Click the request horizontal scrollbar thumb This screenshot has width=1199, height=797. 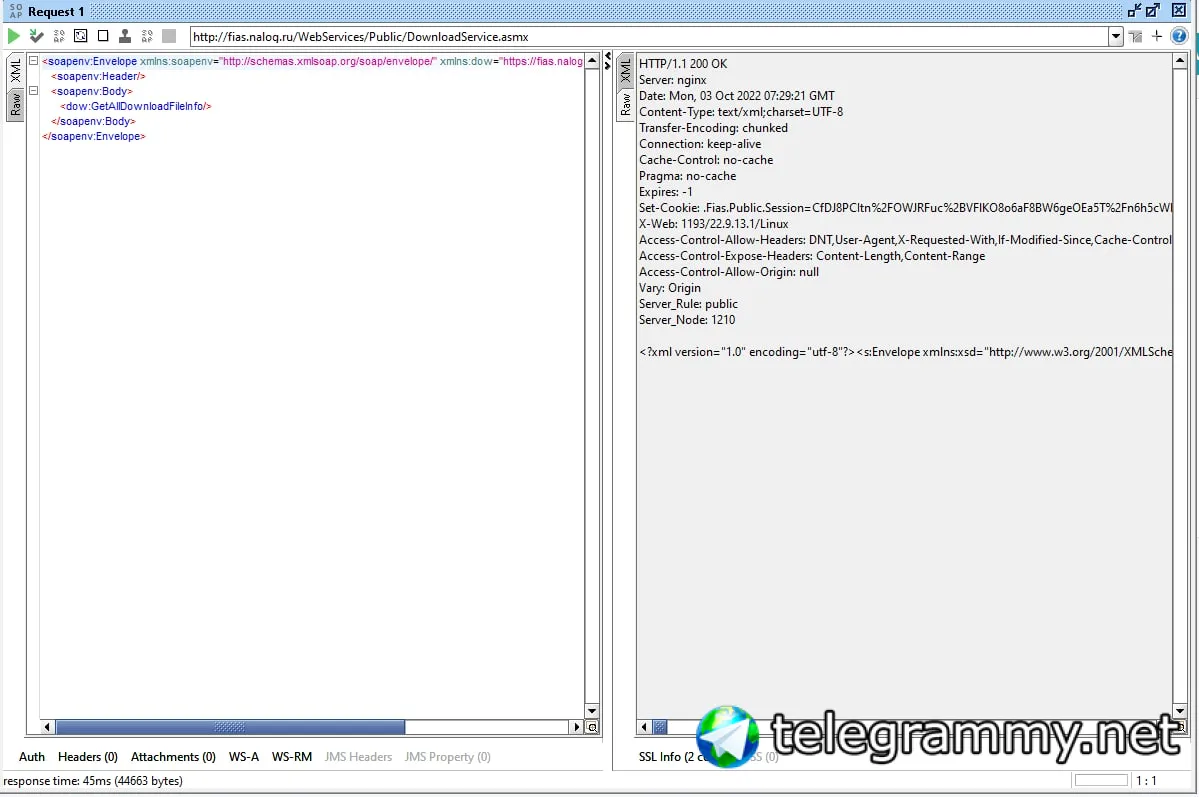pyautogui.click(x=230, y=727)
